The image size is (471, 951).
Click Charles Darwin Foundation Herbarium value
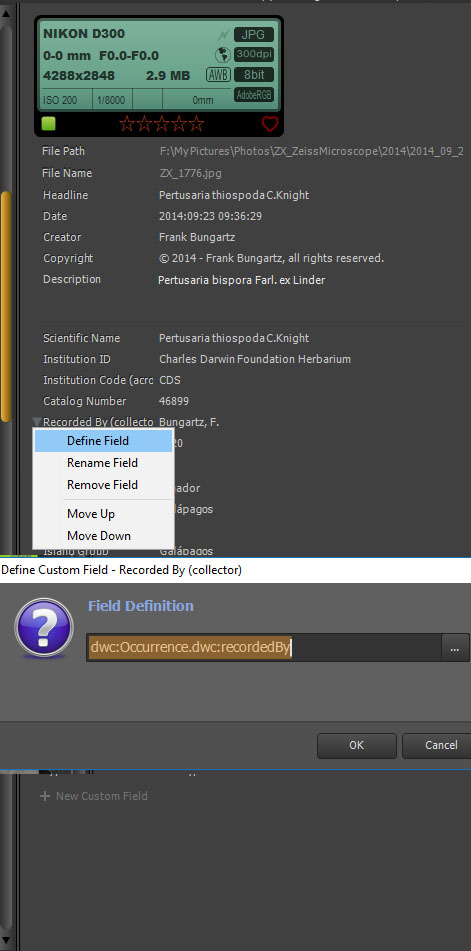[x=255, y=359]
